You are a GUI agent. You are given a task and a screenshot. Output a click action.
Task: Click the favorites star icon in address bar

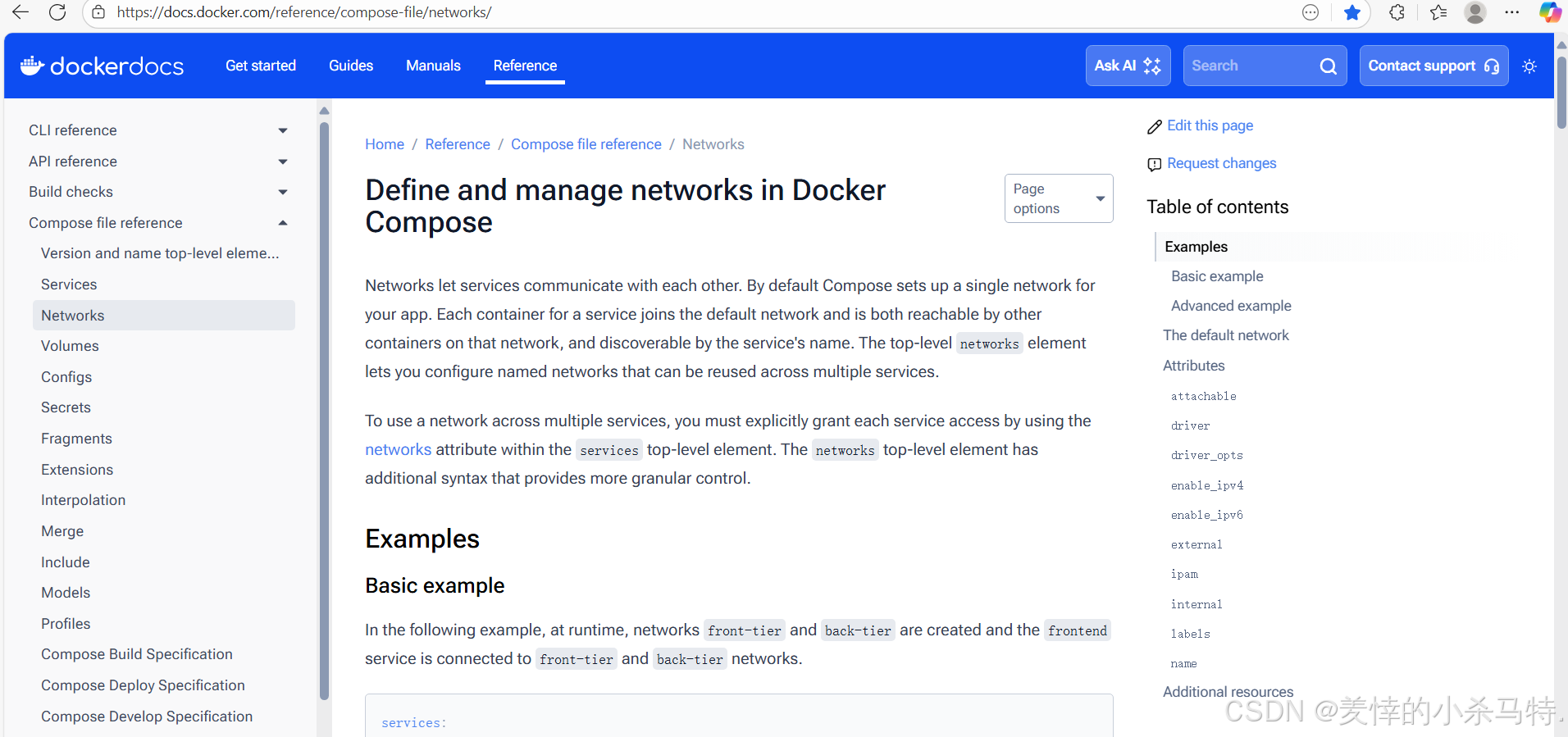(1352, 12)
